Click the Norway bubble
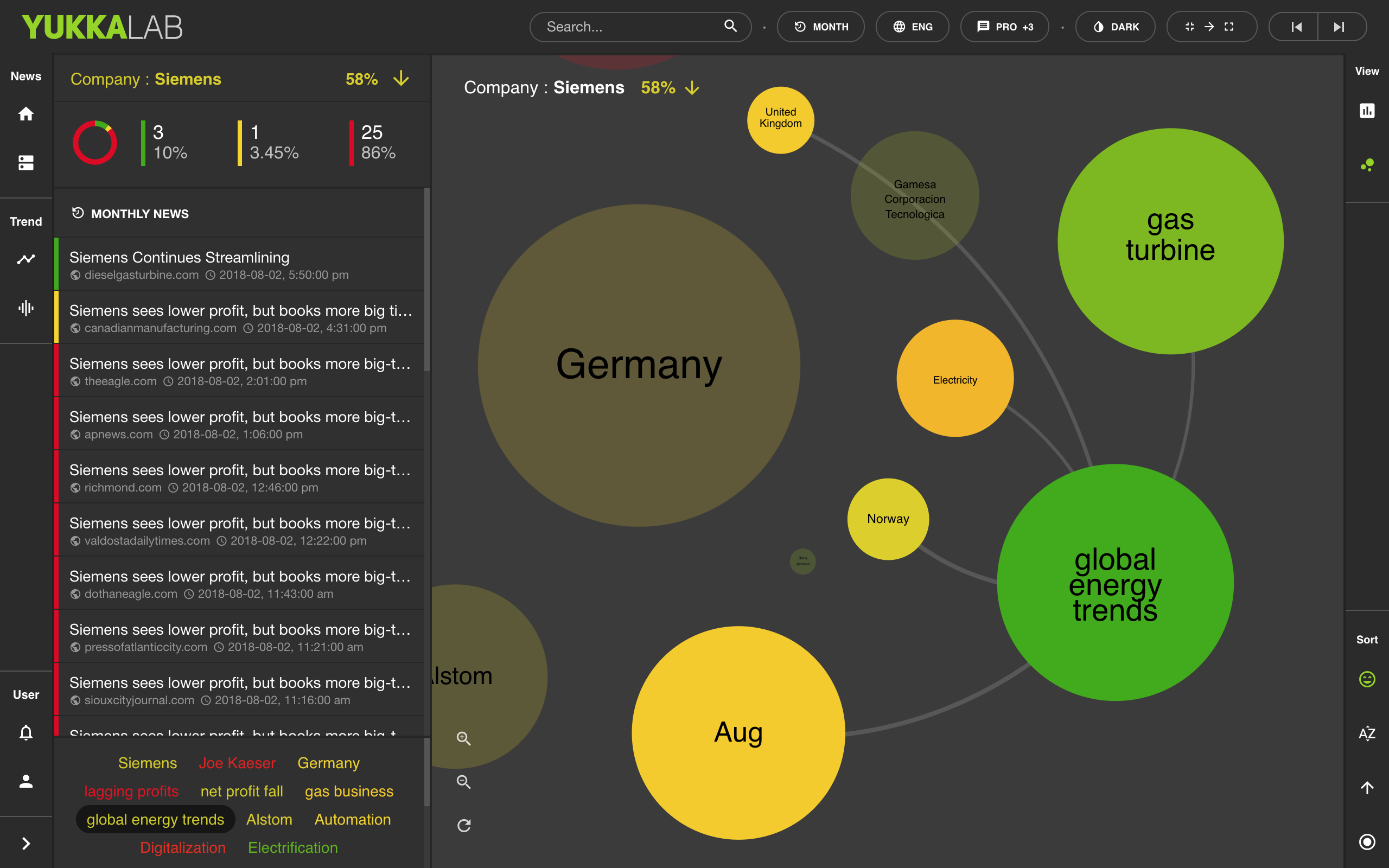1389x868 pixels. click(888, 519)
